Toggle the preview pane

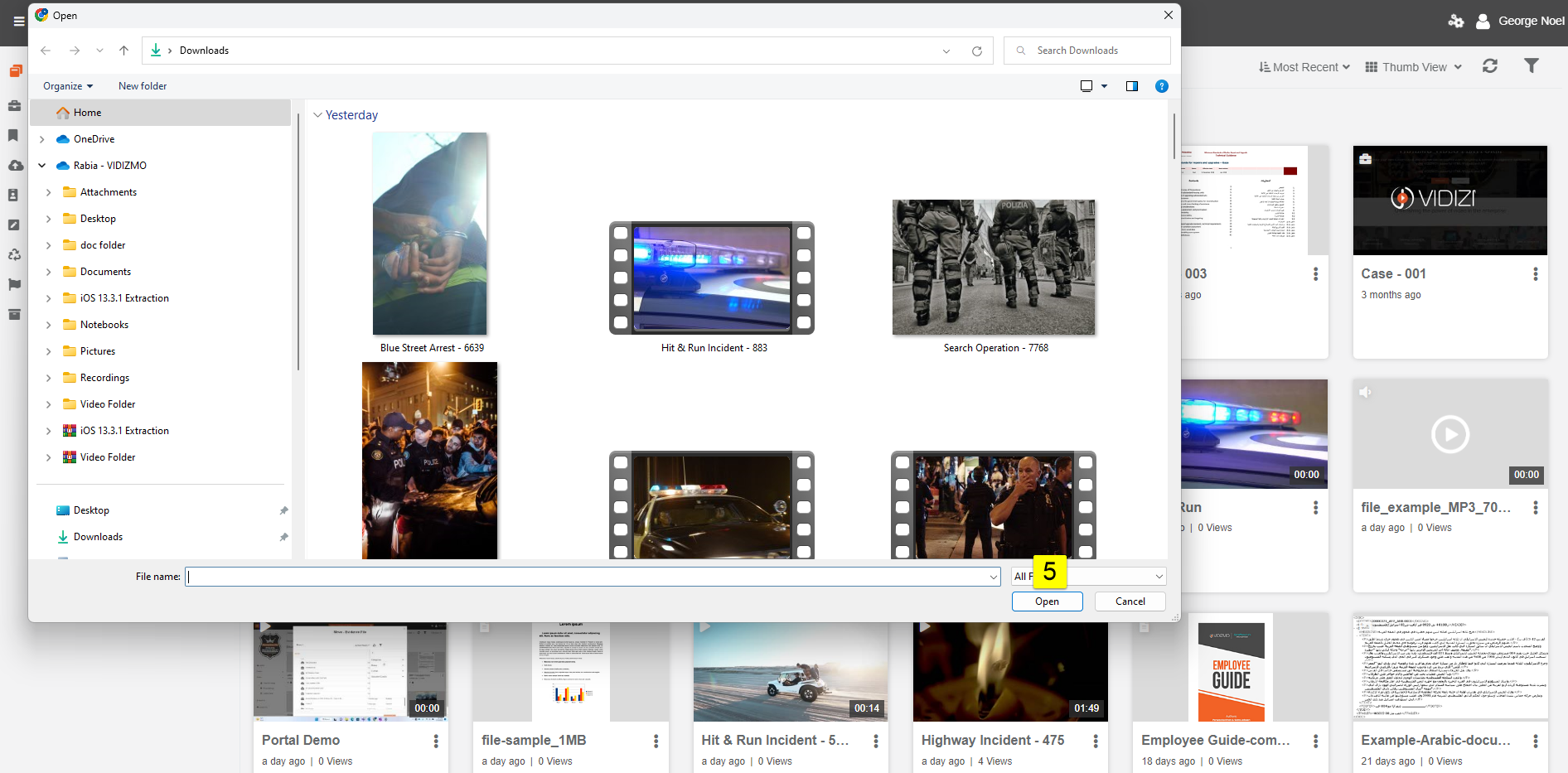[1132, 86]
